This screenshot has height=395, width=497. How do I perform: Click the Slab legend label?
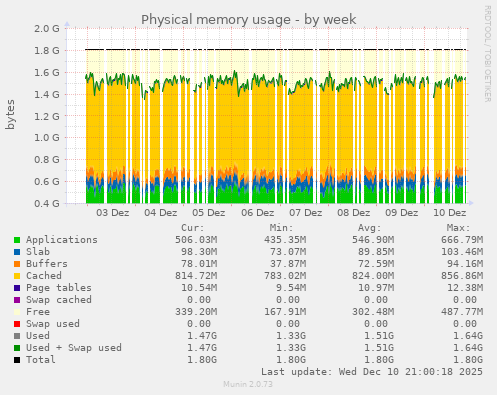point(38,252)
